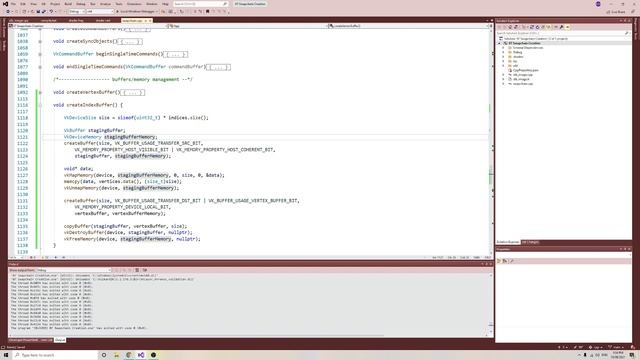Select the last .cpp file in Solution Explorer
Viewport: 640px width, 360px height.
coord(522,84)
